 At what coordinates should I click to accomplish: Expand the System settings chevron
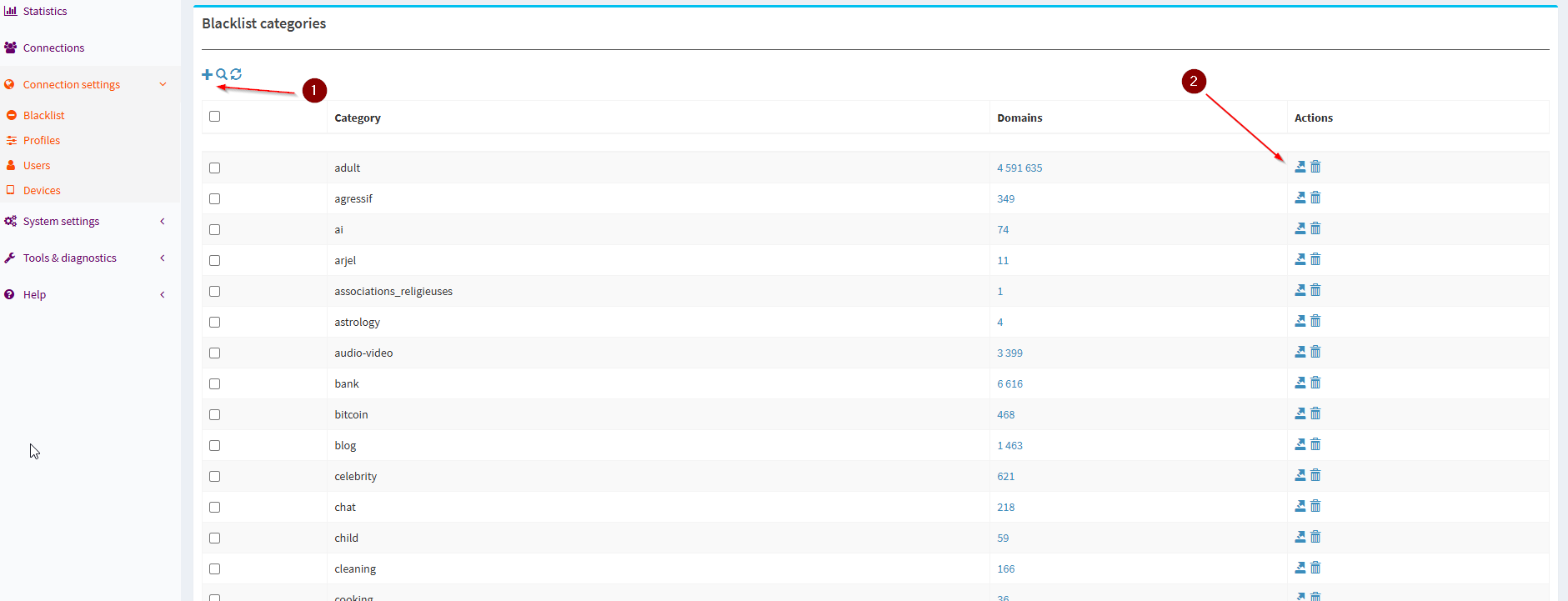[x=163, y=221]
